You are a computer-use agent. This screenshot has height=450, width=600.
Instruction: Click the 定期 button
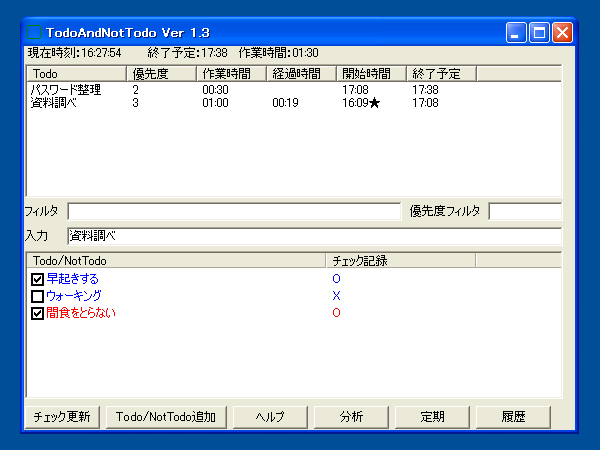tap(432, 417)
